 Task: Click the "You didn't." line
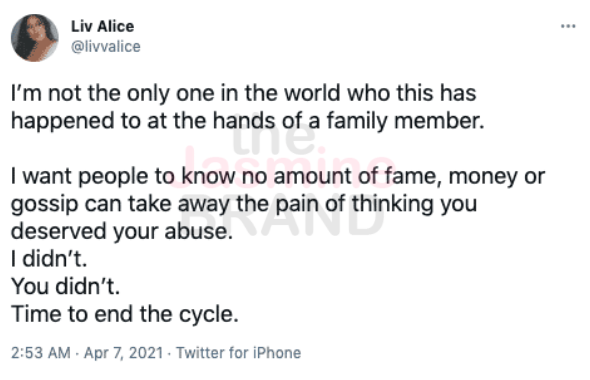click(65, 286)
